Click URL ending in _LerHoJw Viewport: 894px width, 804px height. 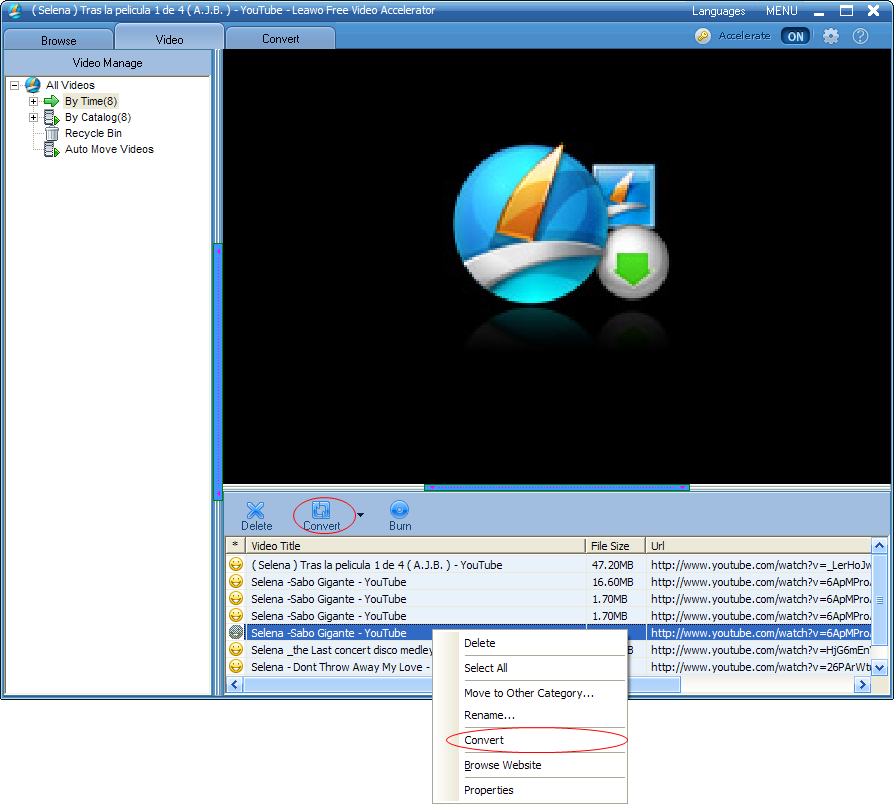click(x=761, y=565)
